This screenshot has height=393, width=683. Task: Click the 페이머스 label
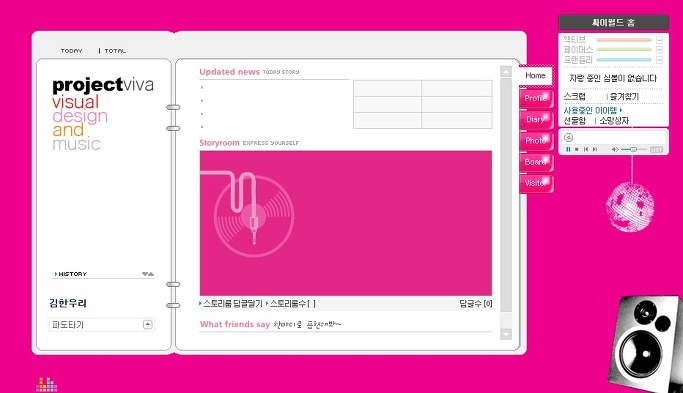point(578,50)
